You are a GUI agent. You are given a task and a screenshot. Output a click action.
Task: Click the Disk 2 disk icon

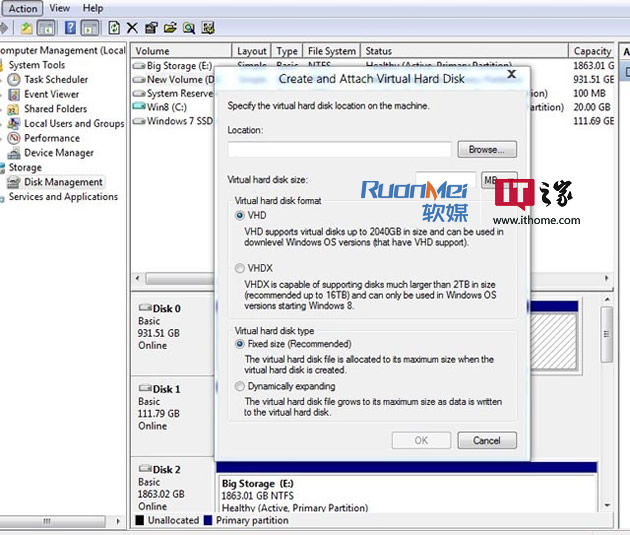click(145, 468)
